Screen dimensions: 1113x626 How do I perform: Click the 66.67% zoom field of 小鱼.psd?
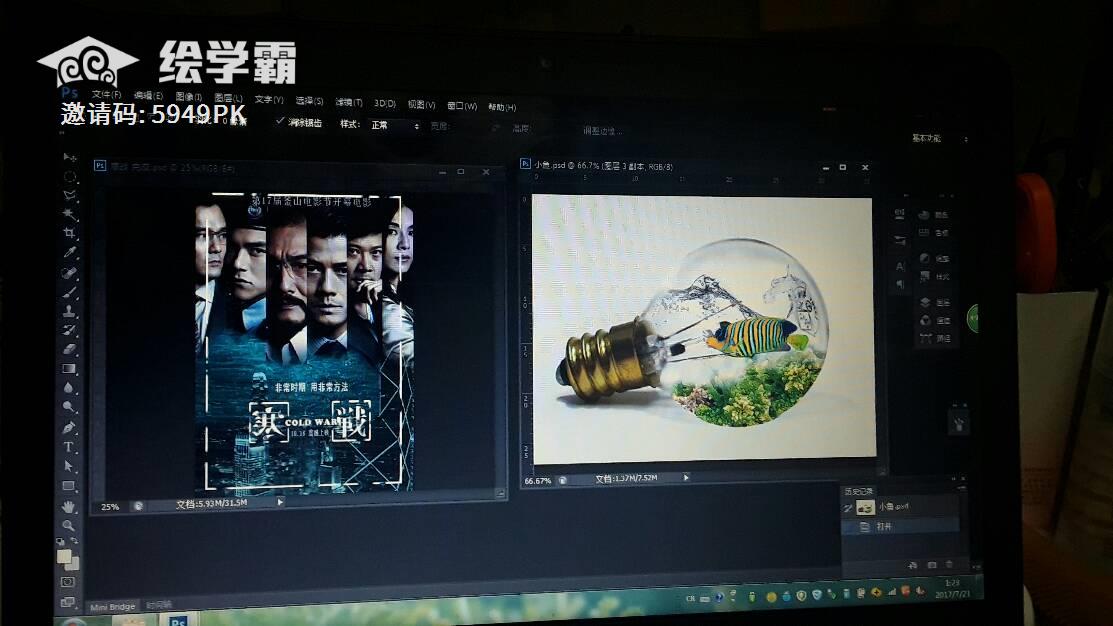(537, 481)
